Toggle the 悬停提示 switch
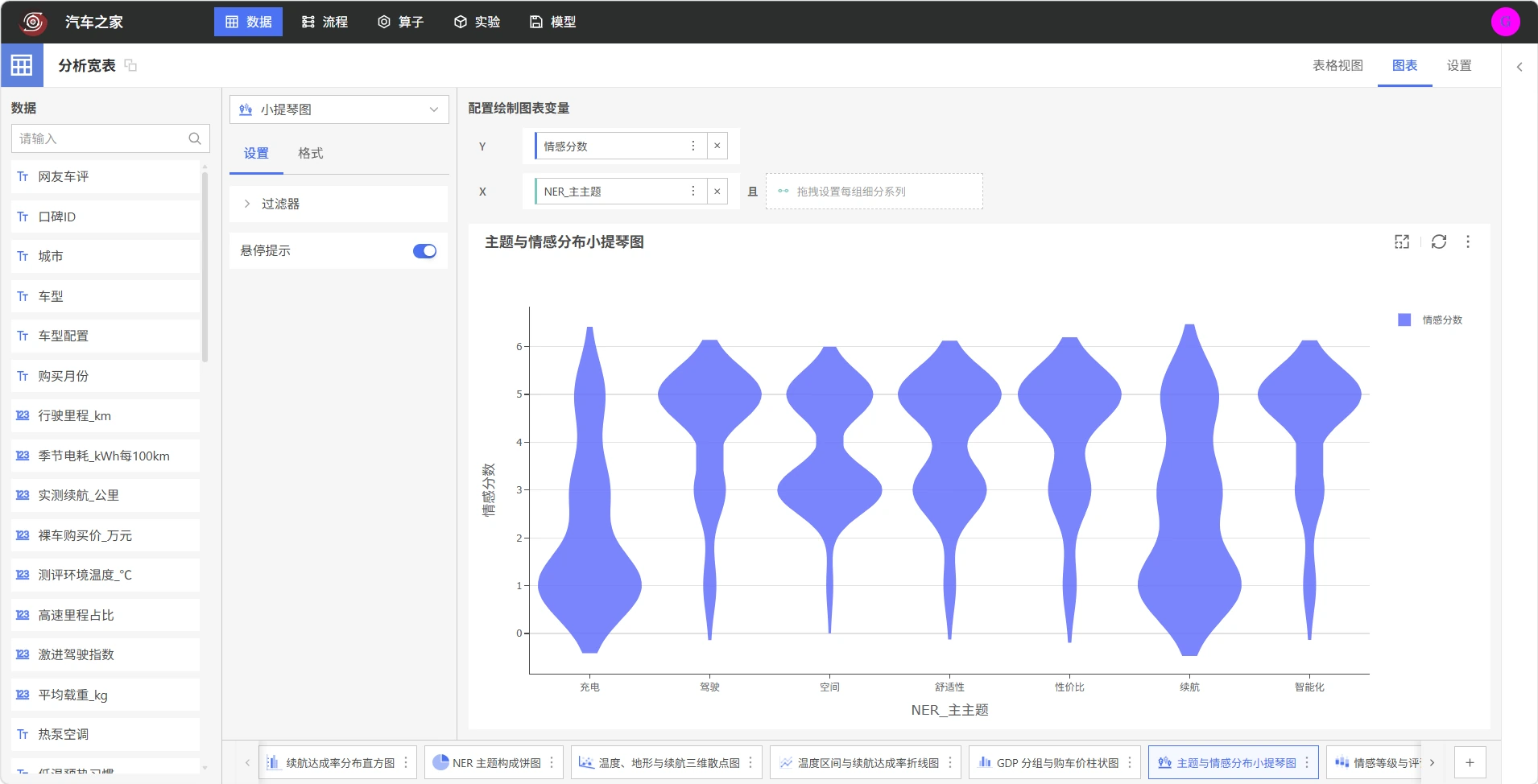This screenshot has height=784, width=1538. tap(424, 251)
